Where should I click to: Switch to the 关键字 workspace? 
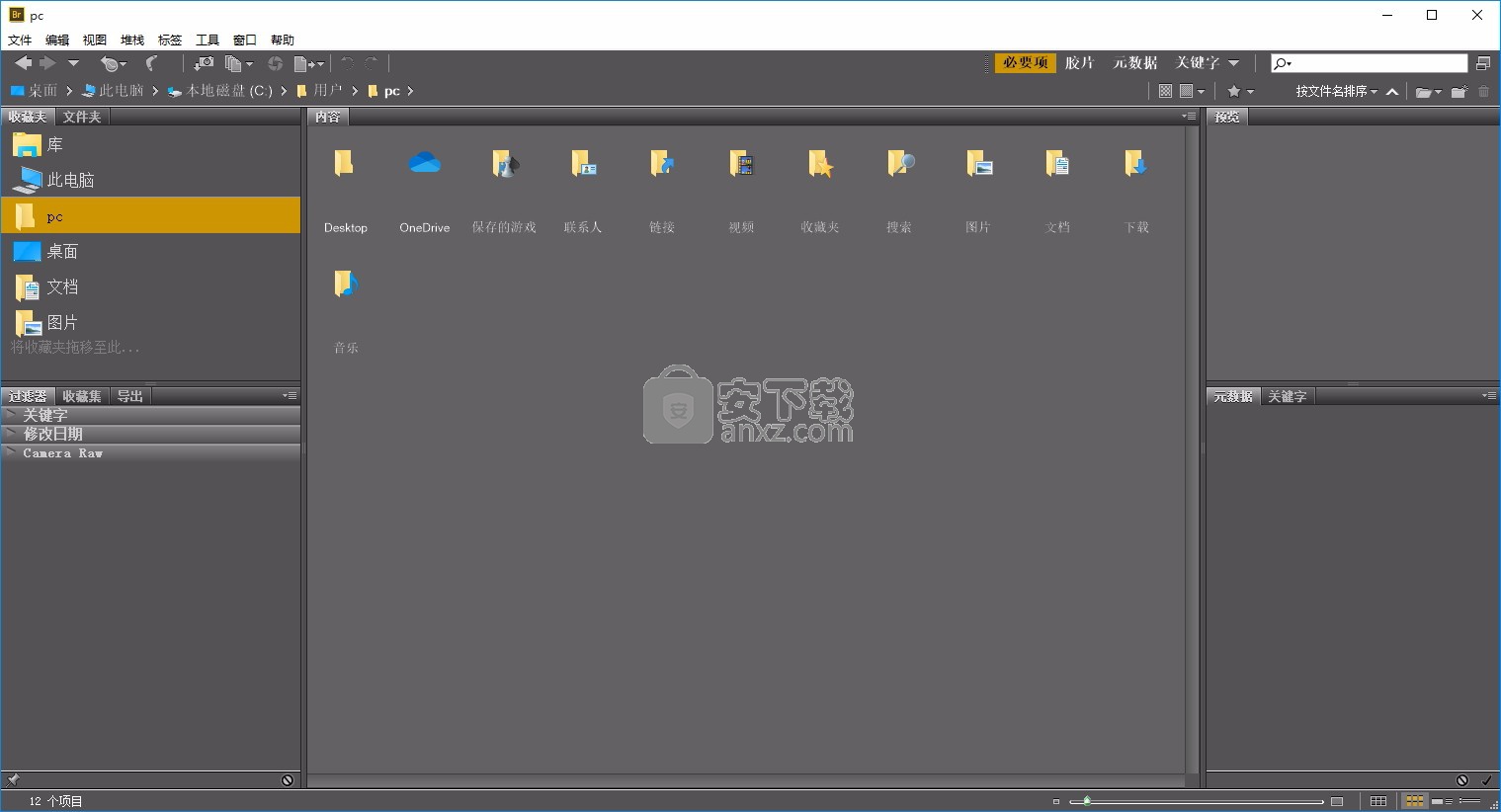click(x=1198, y=62)
